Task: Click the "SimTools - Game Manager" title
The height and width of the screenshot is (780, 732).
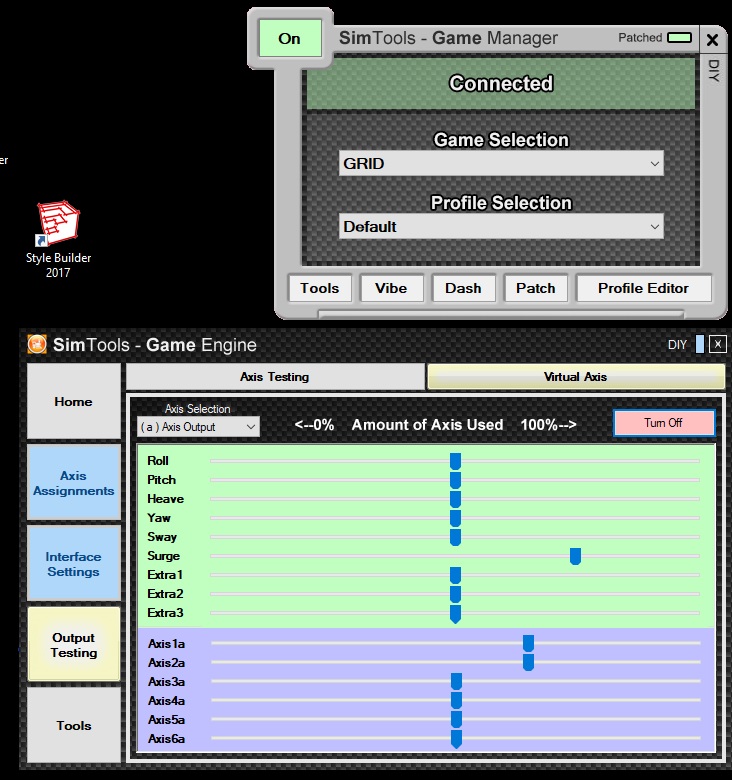Action: (x=449, y=38)
